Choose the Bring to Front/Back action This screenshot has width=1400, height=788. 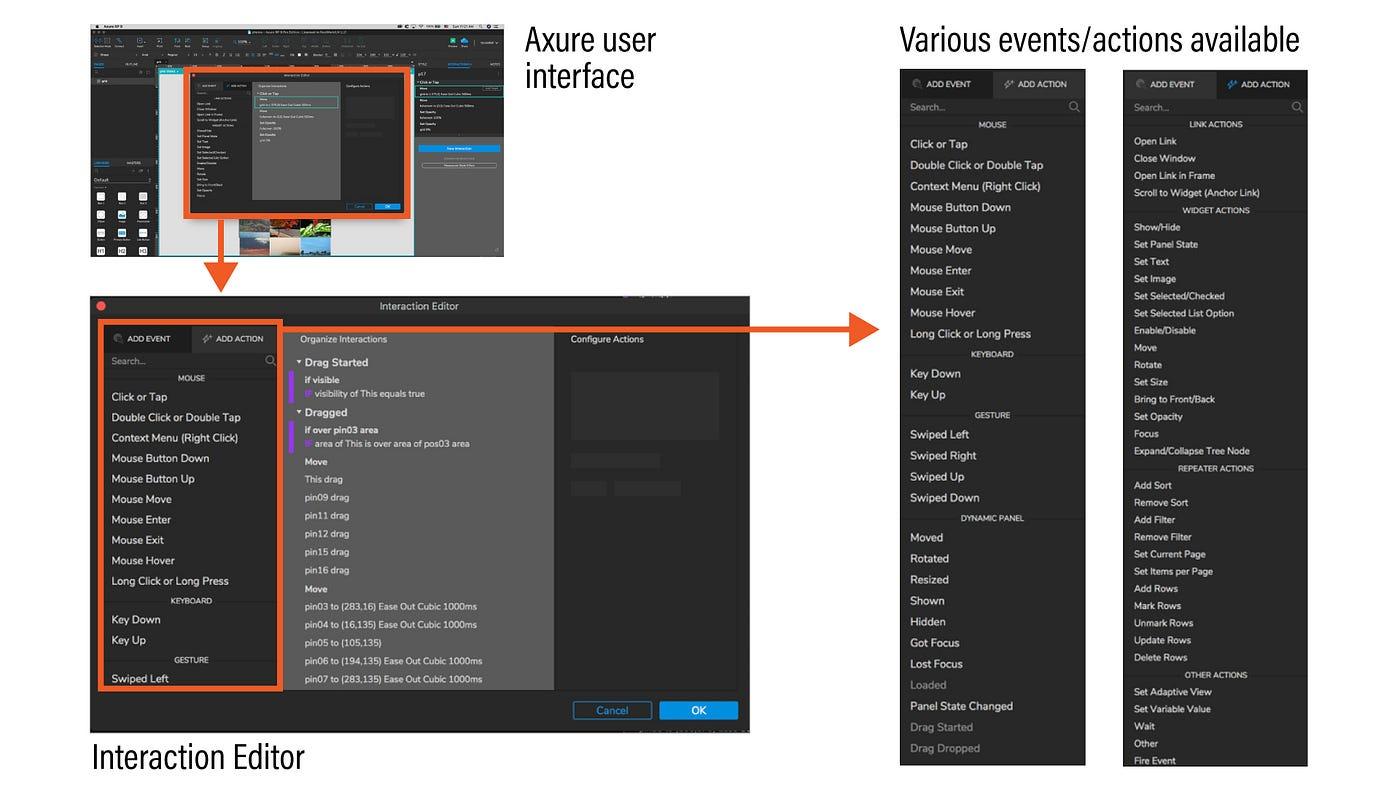coord(1174,399)
